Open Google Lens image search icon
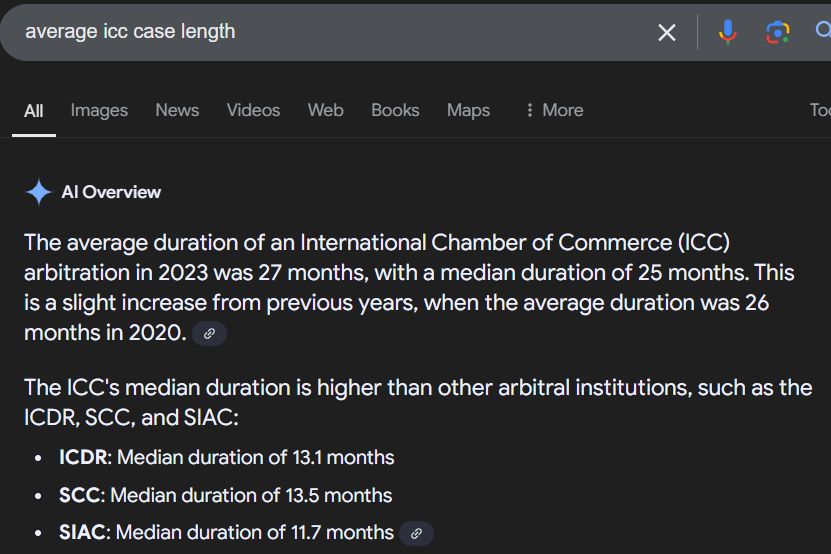This screenshot has height=554, width=831. pyautogui.click(x=777, y=32)
